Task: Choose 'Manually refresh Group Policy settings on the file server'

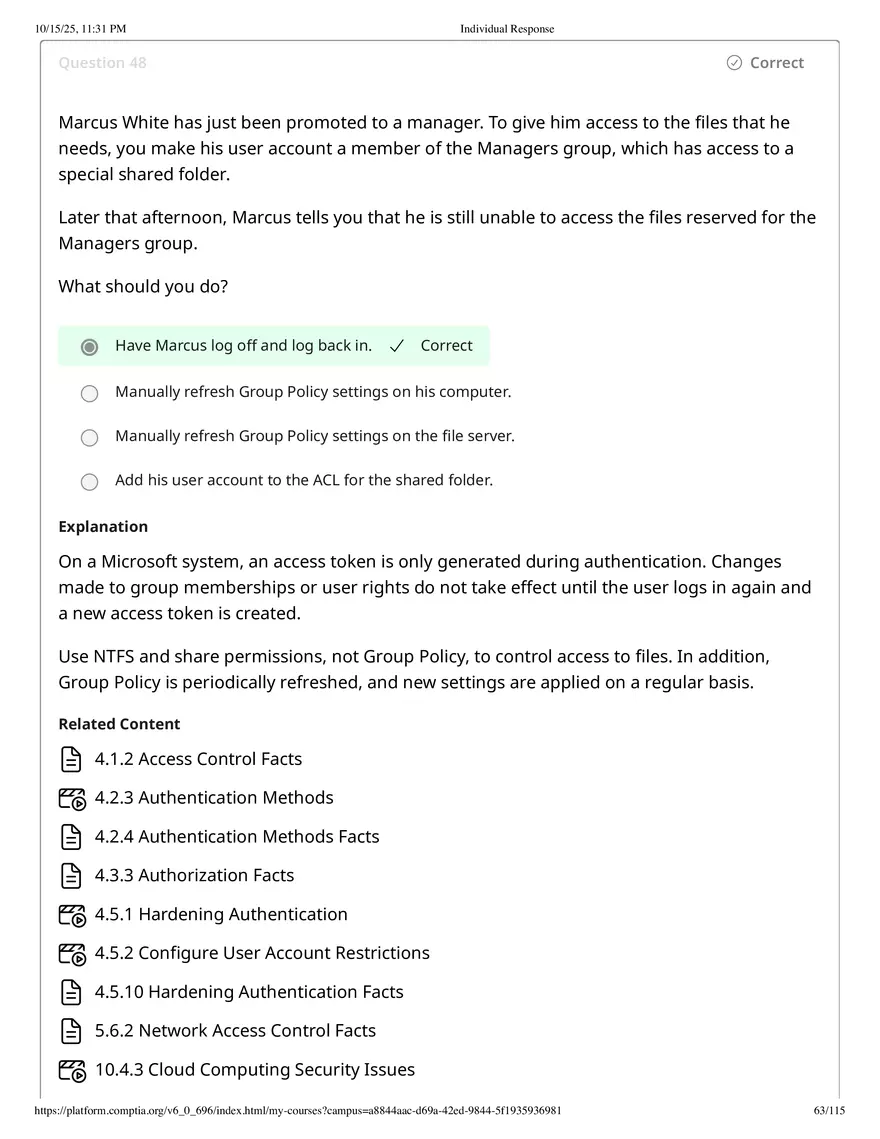Action: tap(89, 437)
